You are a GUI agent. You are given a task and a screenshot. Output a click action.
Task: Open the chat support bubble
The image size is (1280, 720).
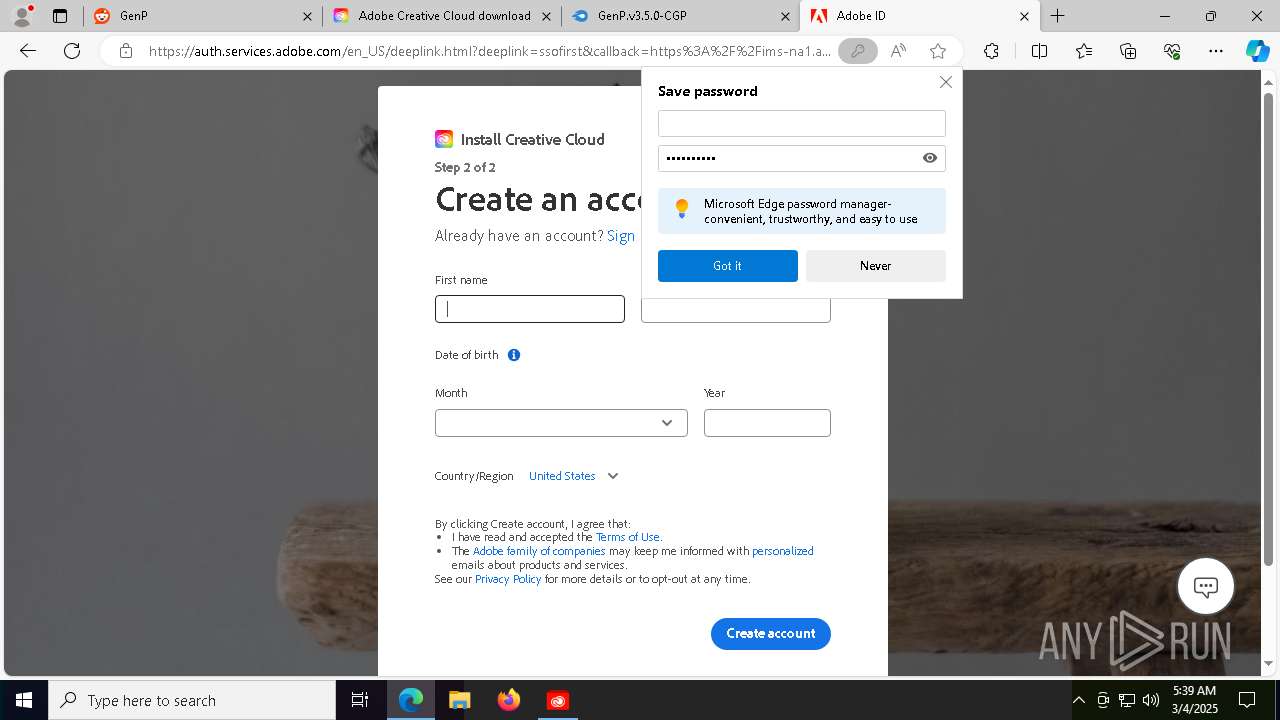[x=1205, y=586]
